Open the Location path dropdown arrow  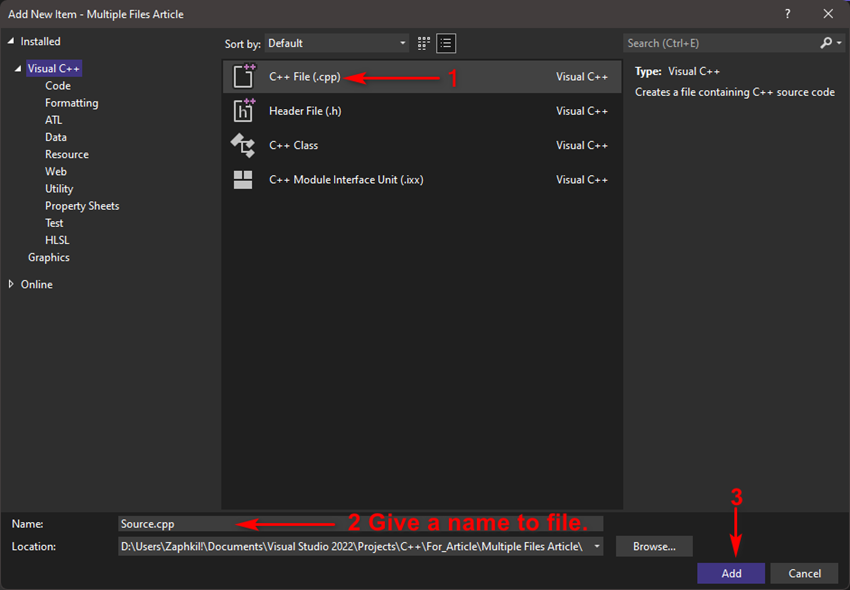pos(597,546)
